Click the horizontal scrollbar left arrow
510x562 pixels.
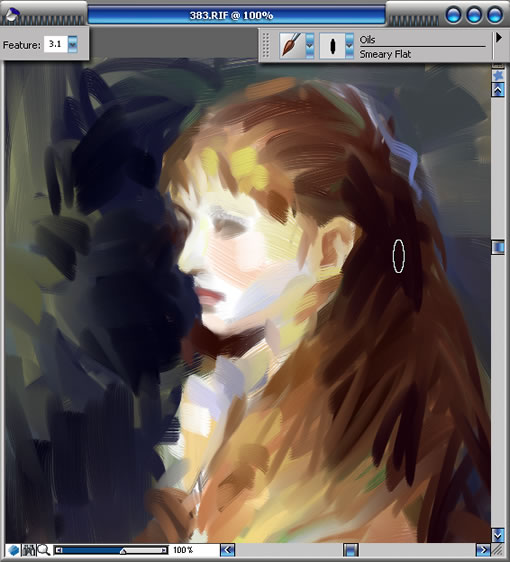click(227, 550)
